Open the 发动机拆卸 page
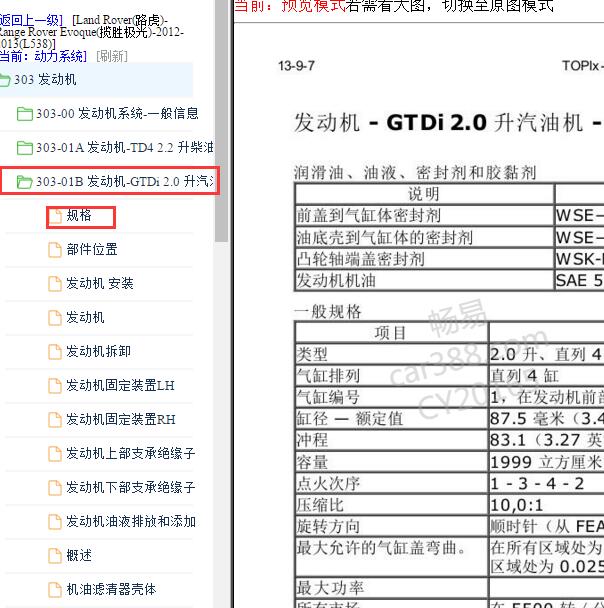The image size is (604, 608). [x=98, y=351]
